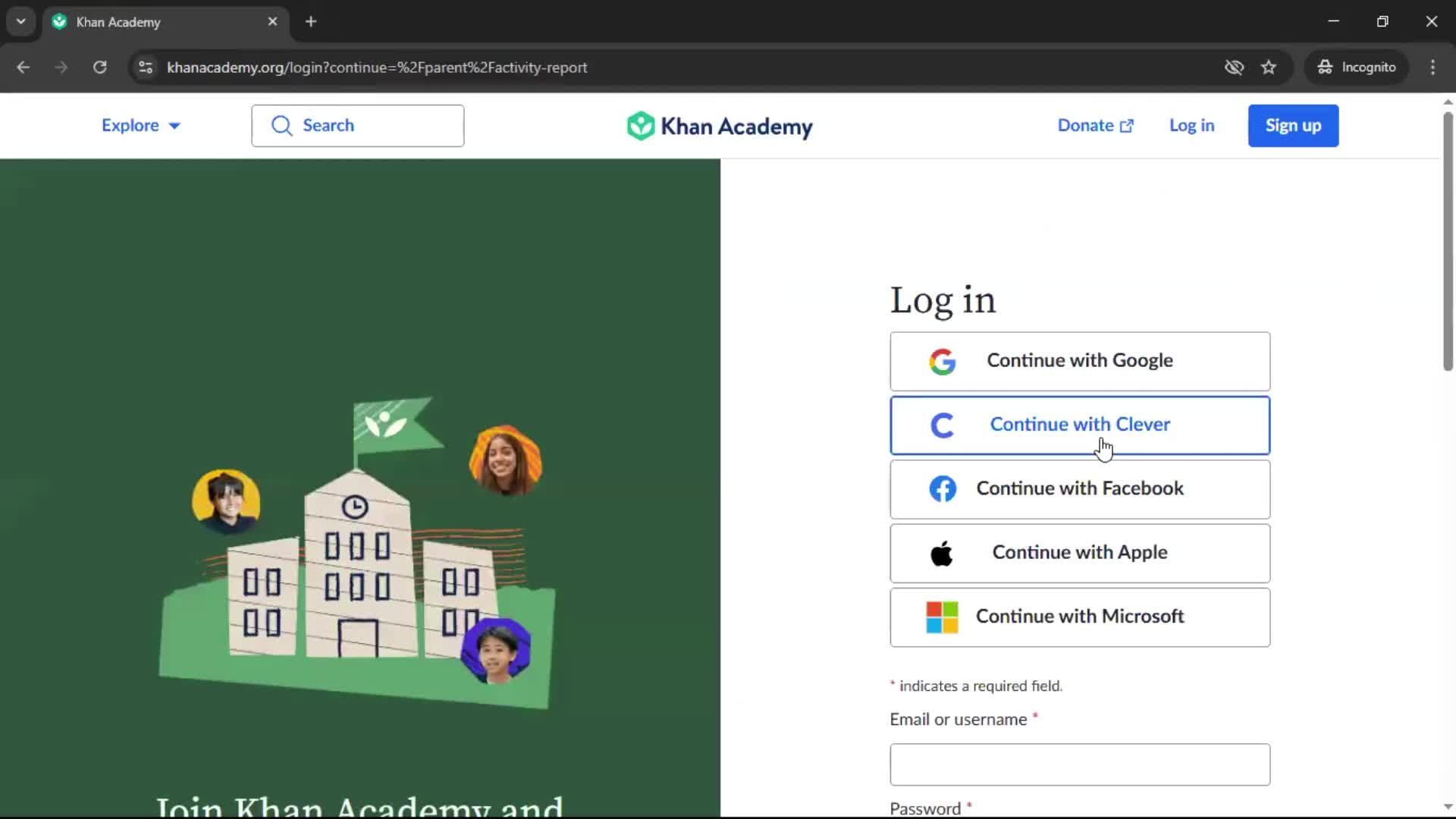Choose Continue with Microsoft
Screen dimensions: 1456x819
(x=1080, y=617)
